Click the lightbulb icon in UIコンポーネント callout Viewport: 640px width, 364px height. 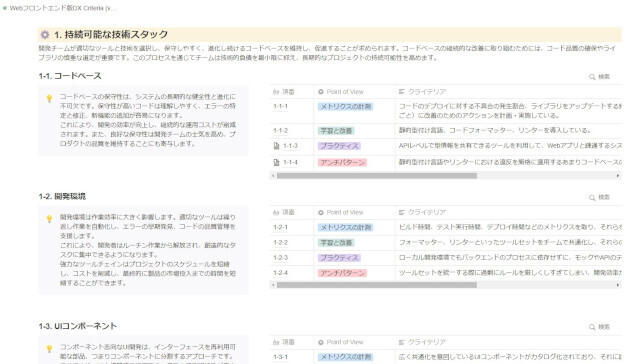(x=49, y=348)
